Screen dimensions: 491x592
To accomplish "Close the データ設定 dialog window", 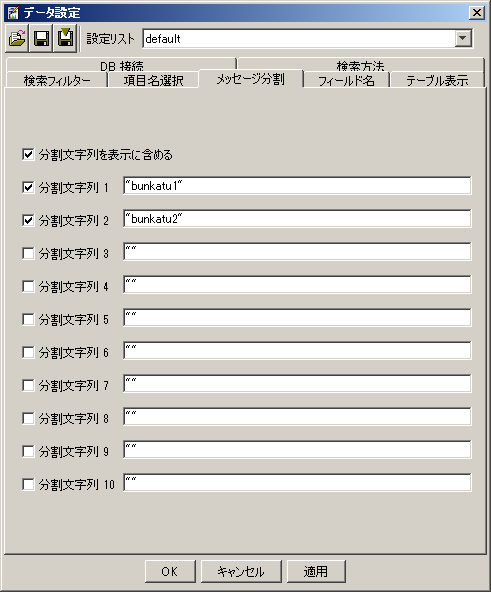I will (477, 13).
